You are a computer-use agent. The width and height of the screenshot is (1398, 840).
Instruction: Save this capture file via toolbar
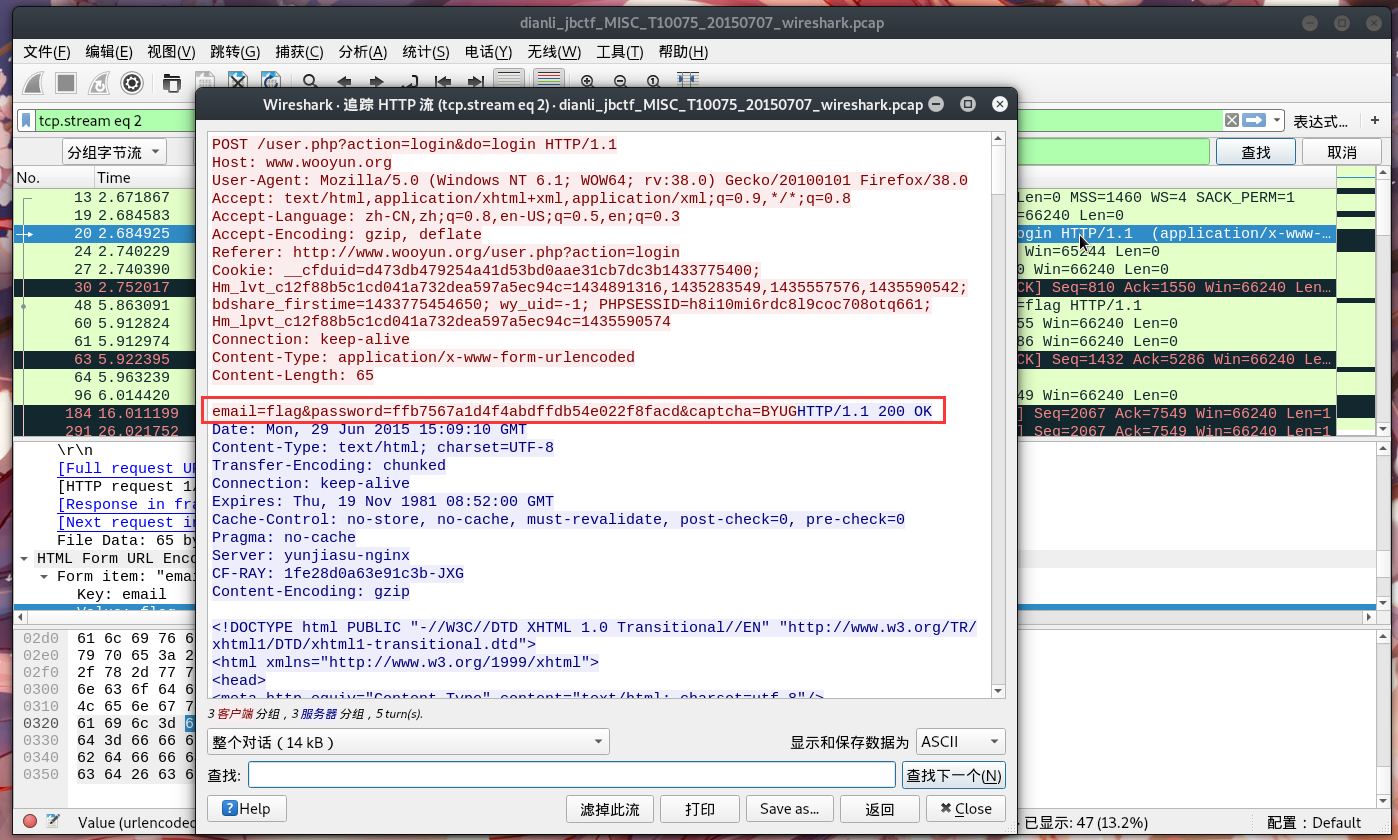coord(204,83)
